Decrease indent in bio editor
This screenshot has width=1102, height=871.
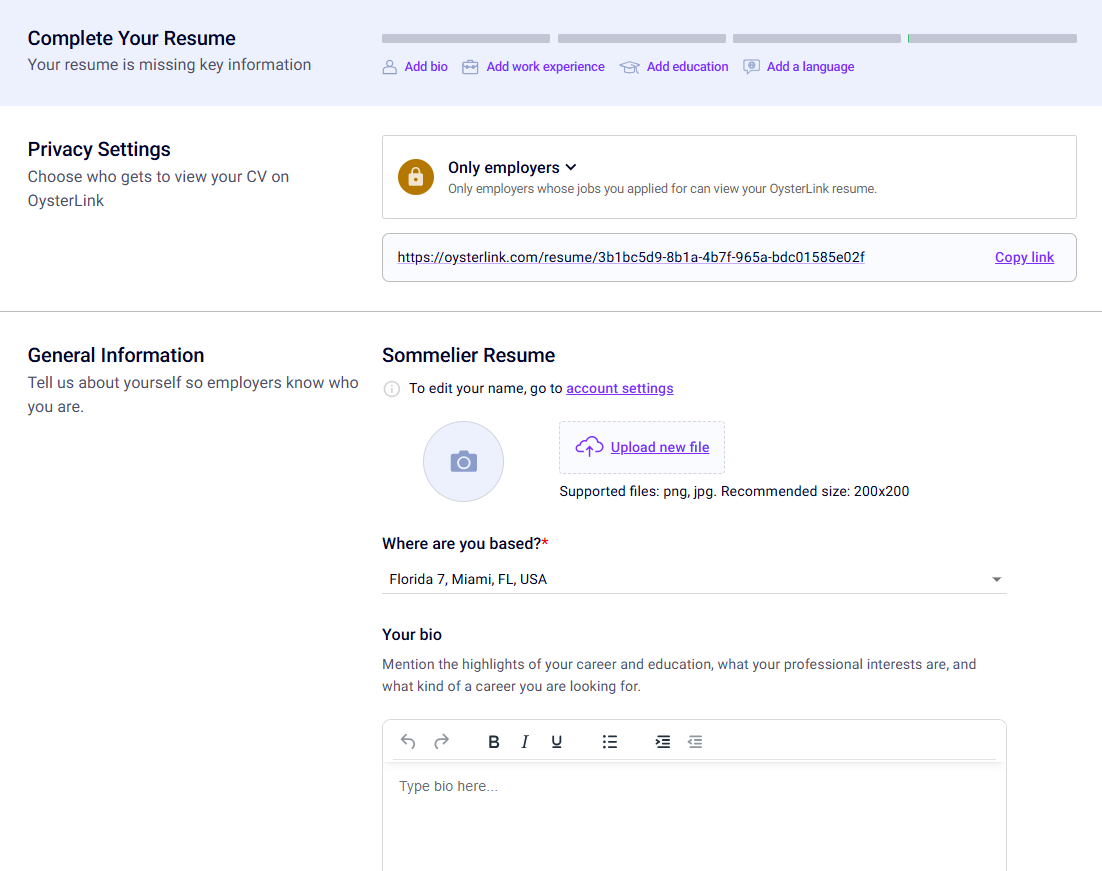pos(695,742)
